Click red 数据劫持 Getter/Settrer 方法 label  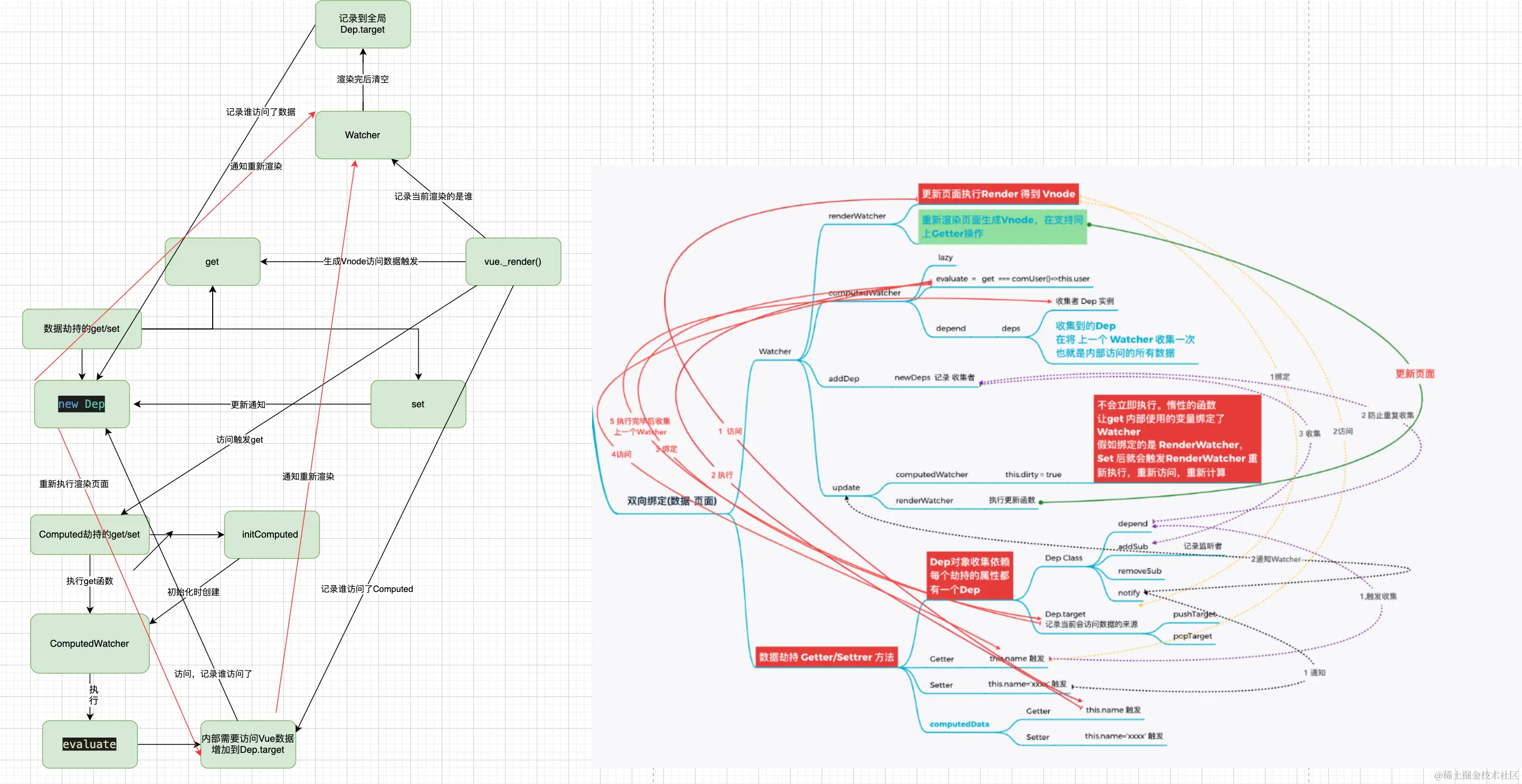[826, 657]
